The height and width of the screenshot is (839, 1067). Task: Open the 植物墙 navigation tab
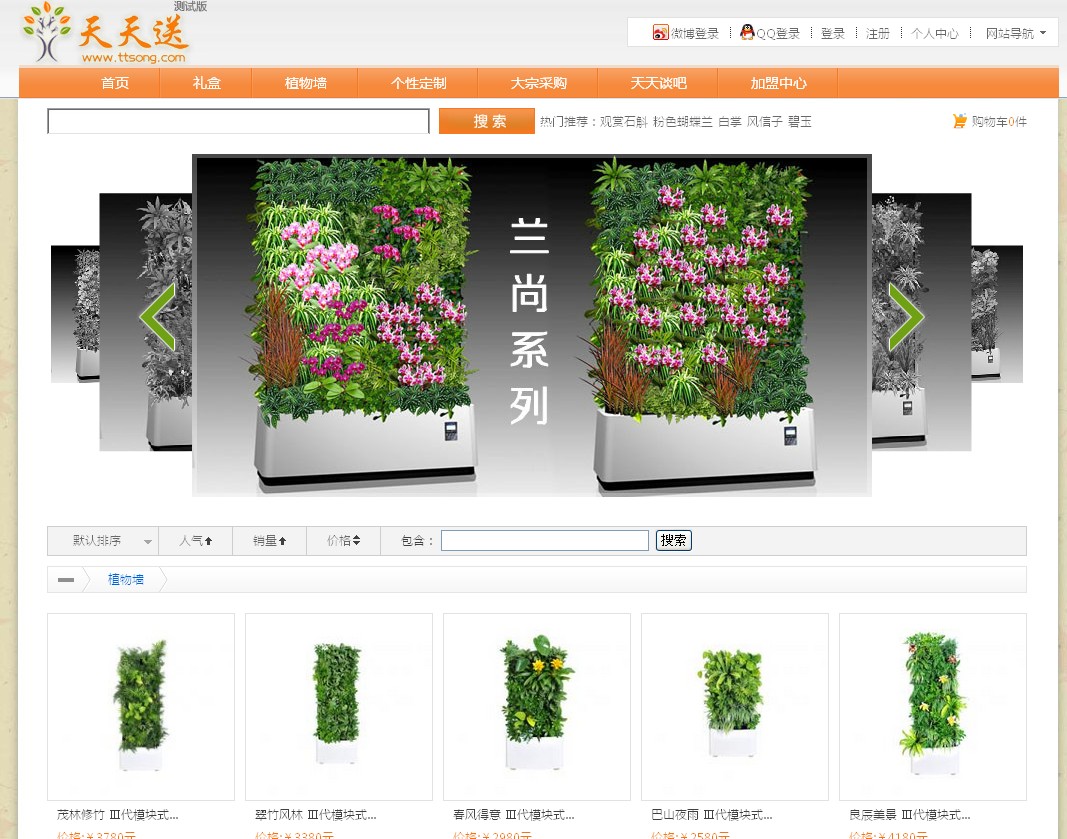tap(306, 83)
